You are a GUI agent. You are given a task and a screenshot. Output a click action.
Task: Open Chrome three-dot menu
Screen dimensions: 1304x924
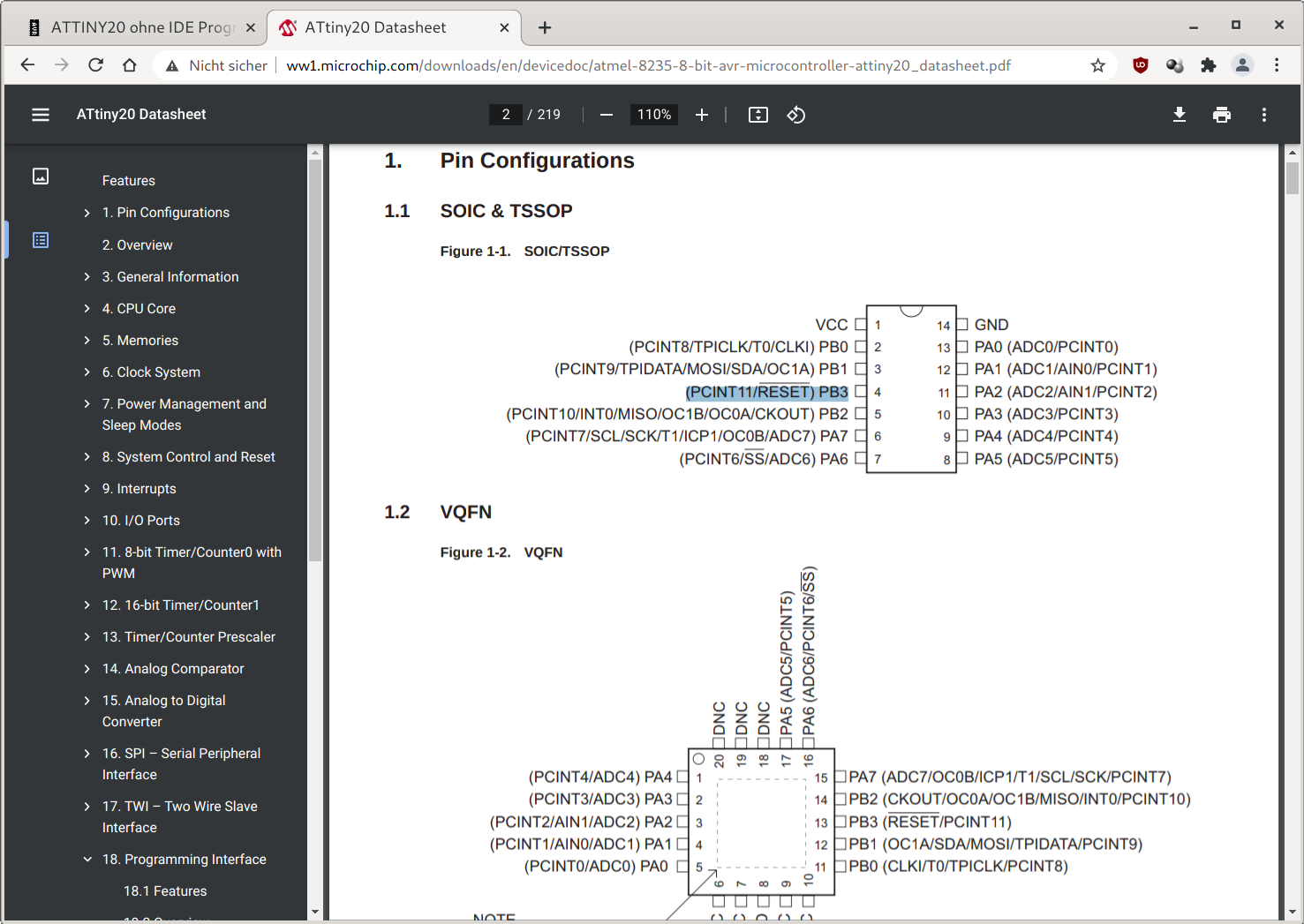click(1277, 65)
